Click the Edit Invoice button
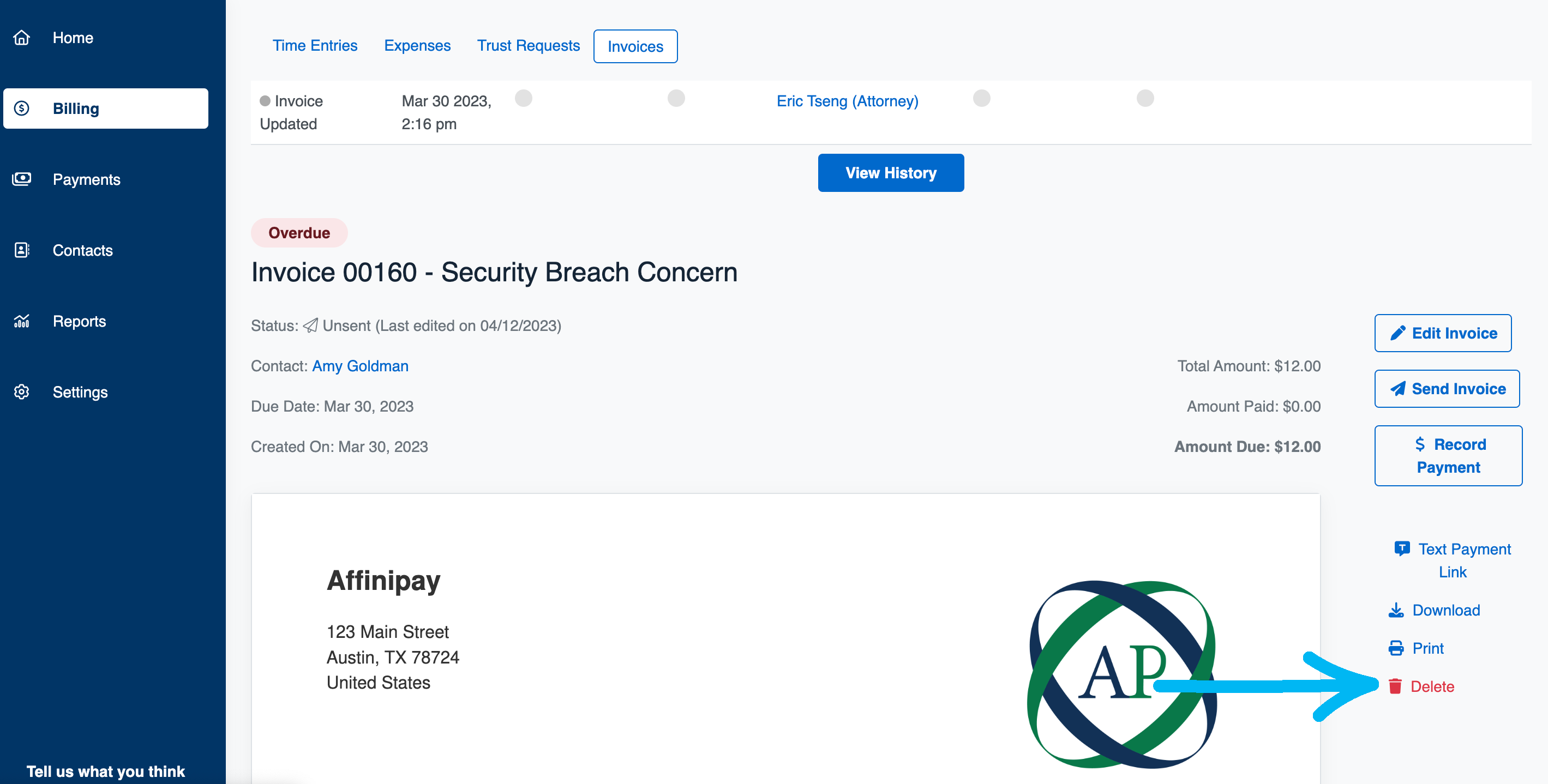Viewport: 1548px width, 784px height. [x=1442, y=333]
